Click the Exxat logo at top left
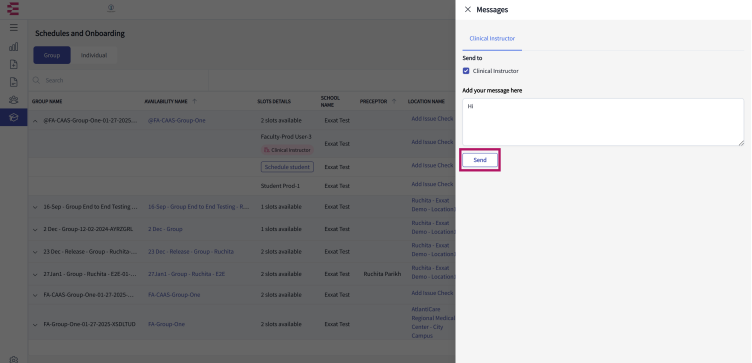Image resolution: width=752 pixels, height=363 pixels. 13,9
